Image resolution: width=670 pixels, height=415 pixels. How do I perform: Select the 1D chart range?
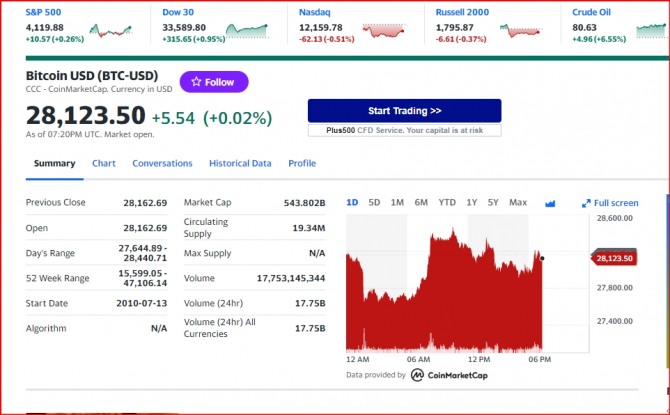[352, 203]
